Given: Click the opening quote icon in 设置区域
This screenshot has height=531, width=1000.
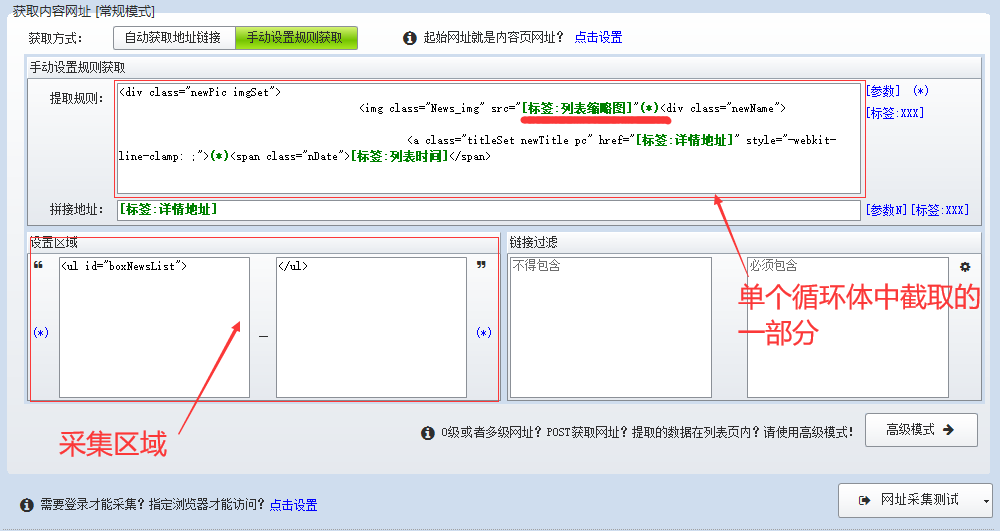Looking at the screenshot, I should click(39, 266).
